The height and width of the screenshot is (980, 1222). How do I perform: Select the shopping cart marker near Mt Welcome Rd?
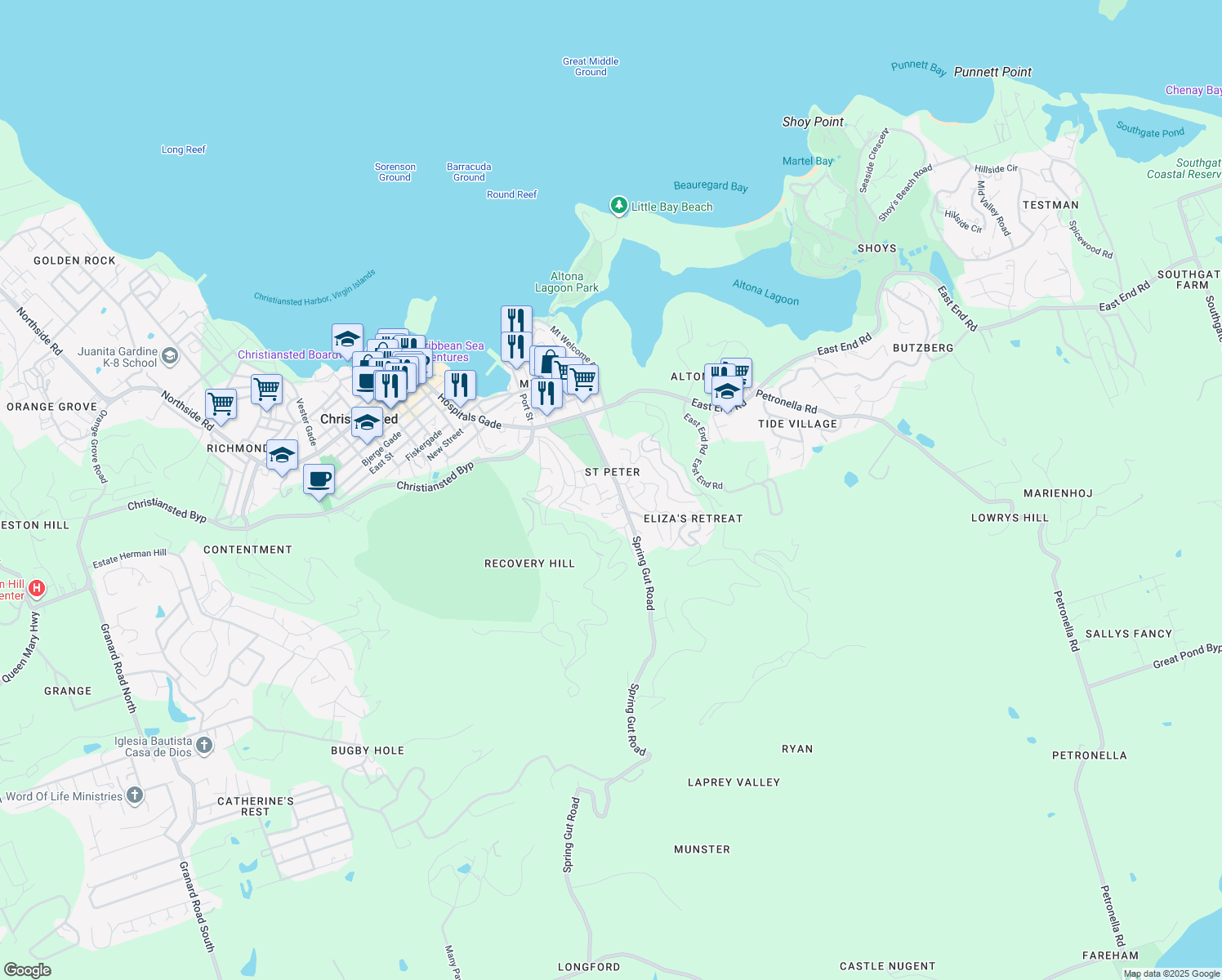click(582, 377)
